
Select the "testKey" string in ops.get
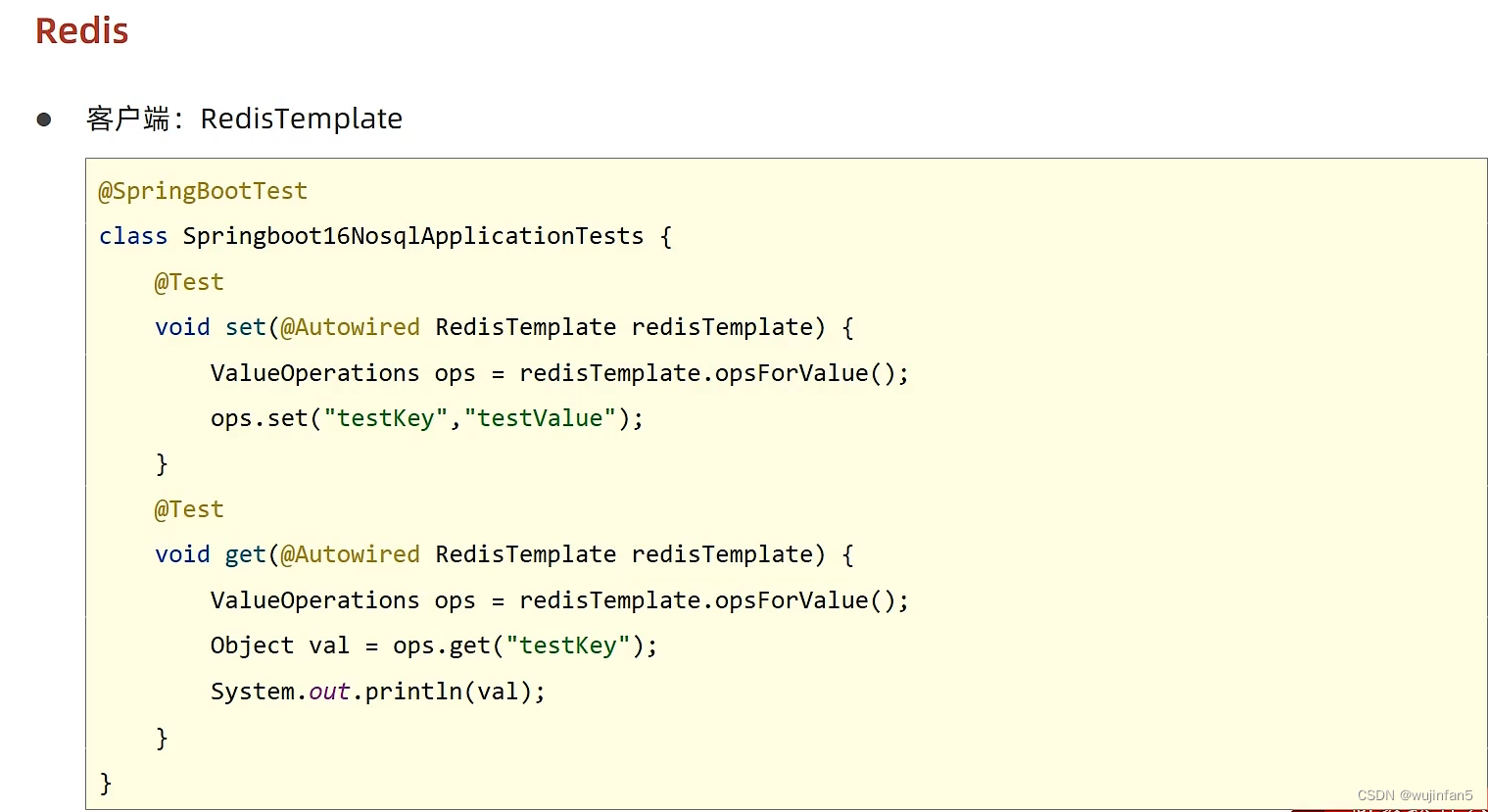click(567, 645)
